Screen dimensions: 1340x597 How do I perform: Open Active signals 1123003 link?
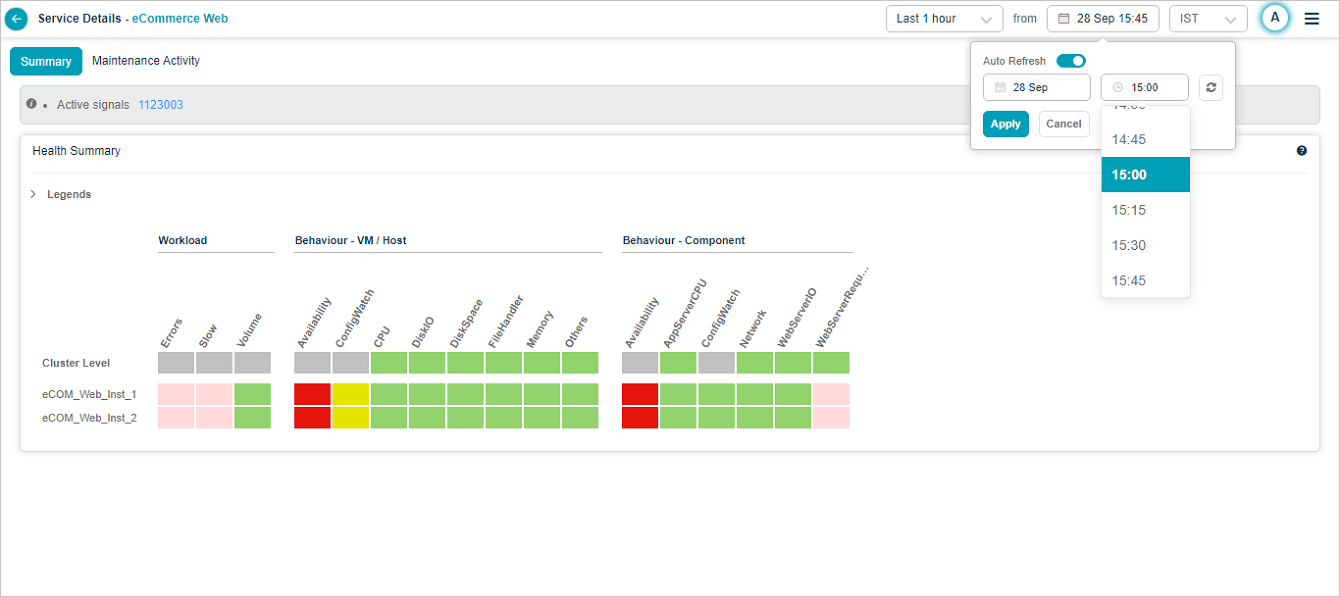160,105
